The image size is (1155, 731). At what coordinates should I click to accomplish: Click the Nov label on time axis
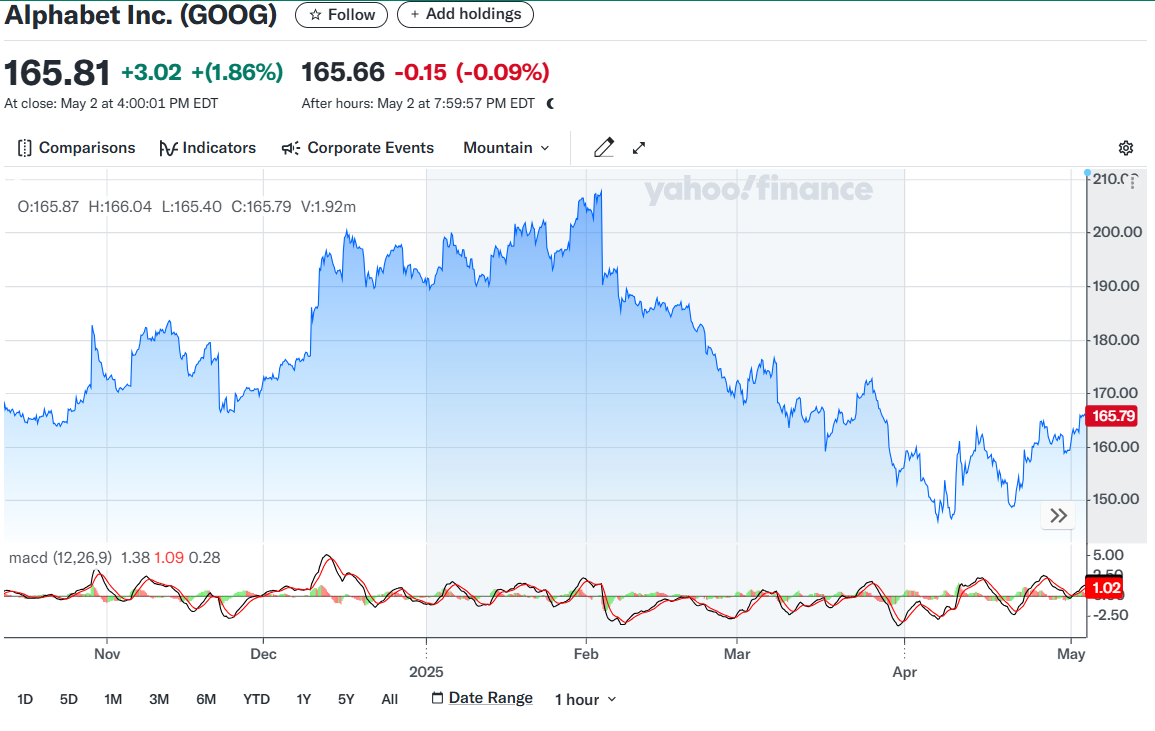click(107, 654)
